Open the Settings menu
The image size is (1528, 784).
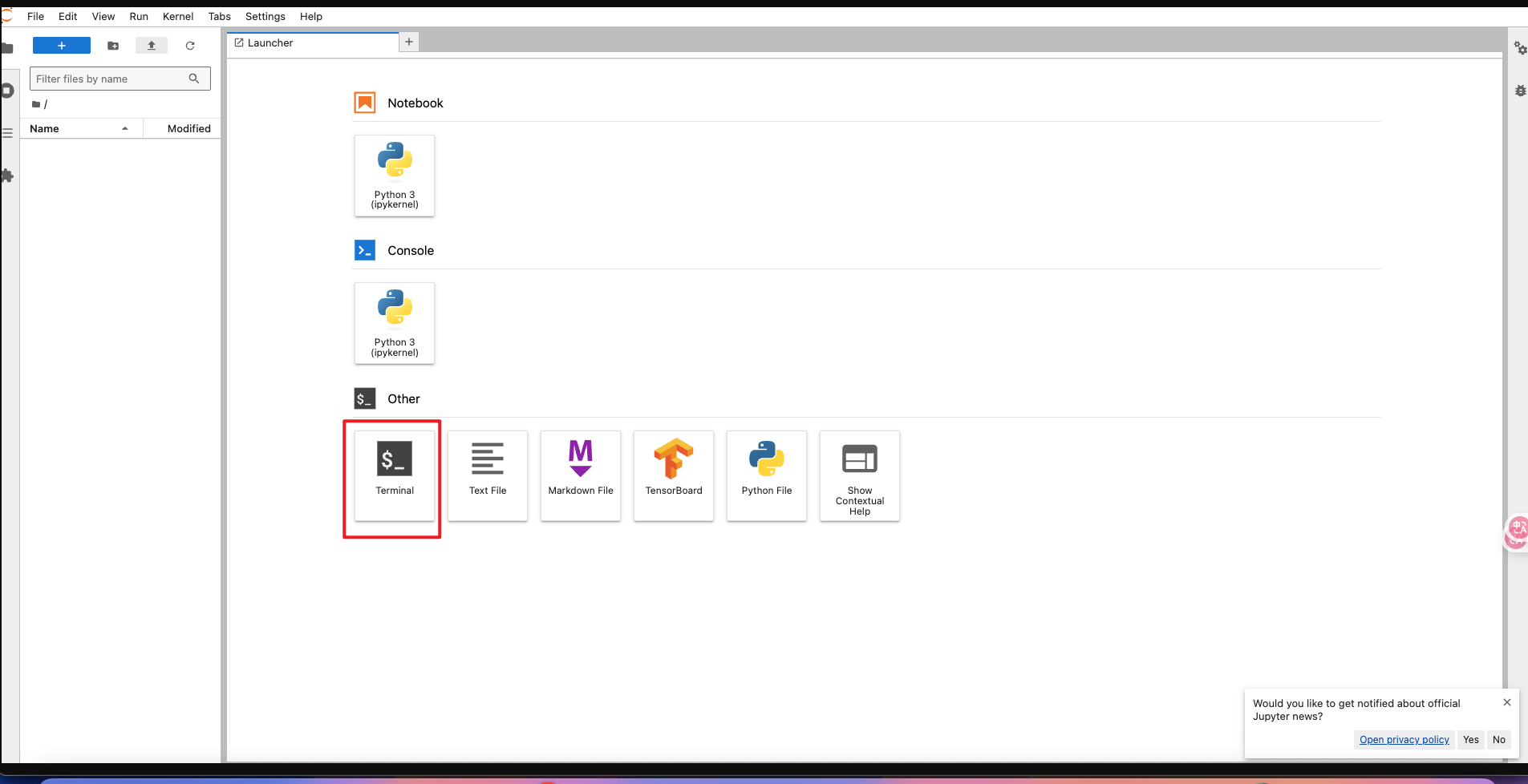[265, 16]
